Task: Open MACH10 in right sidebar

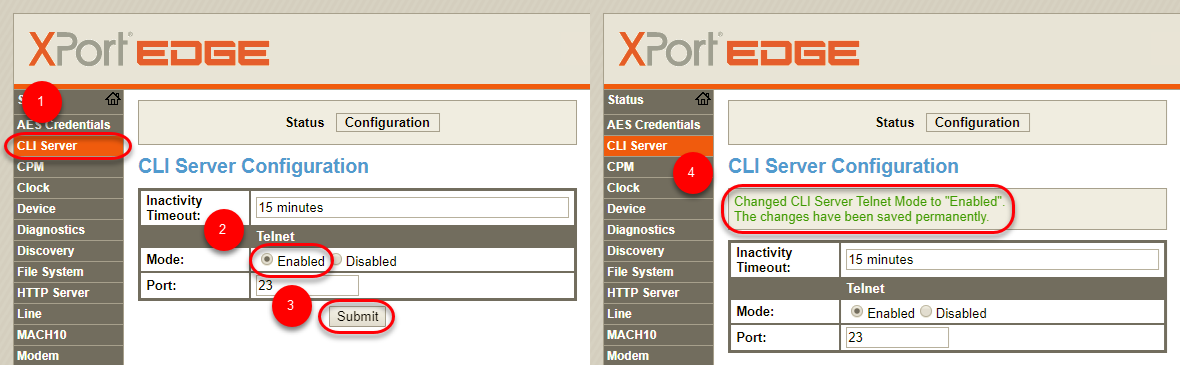Action: [x=658, y=335]
